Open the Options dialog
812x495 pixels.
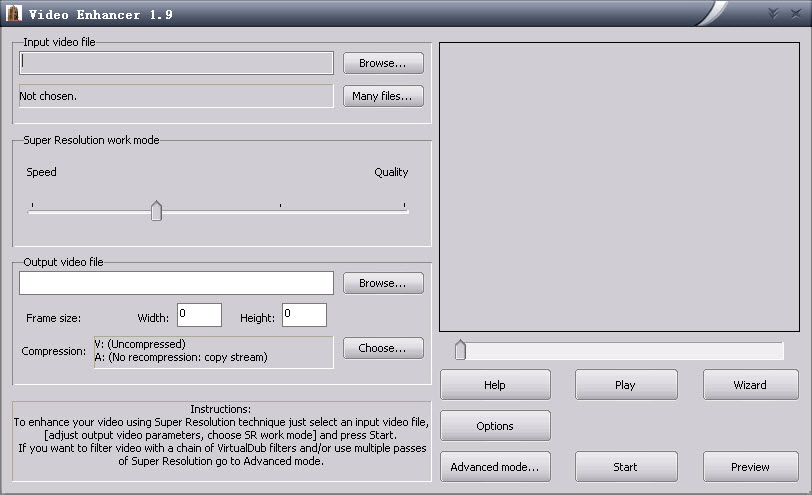point(495,426)
